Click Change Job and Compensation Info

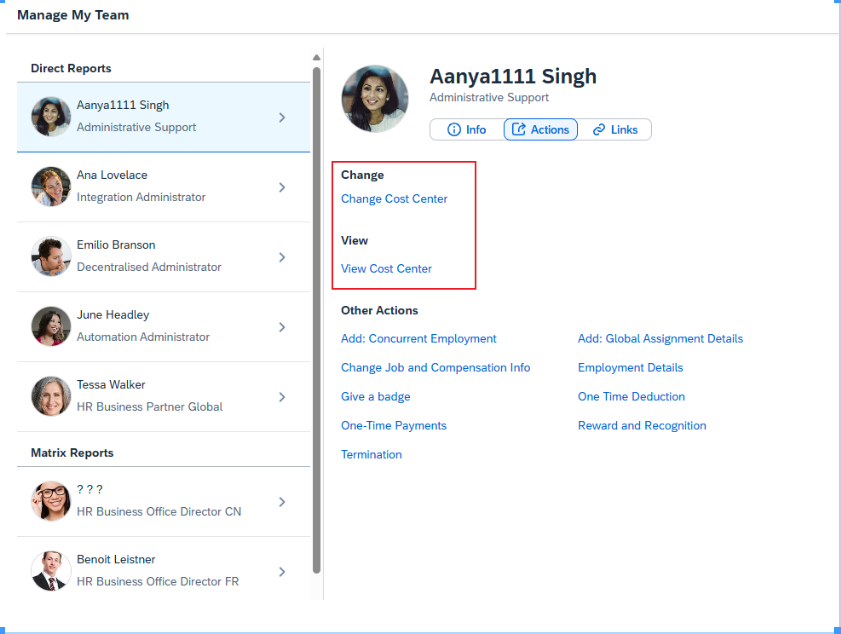pos(436,368)
